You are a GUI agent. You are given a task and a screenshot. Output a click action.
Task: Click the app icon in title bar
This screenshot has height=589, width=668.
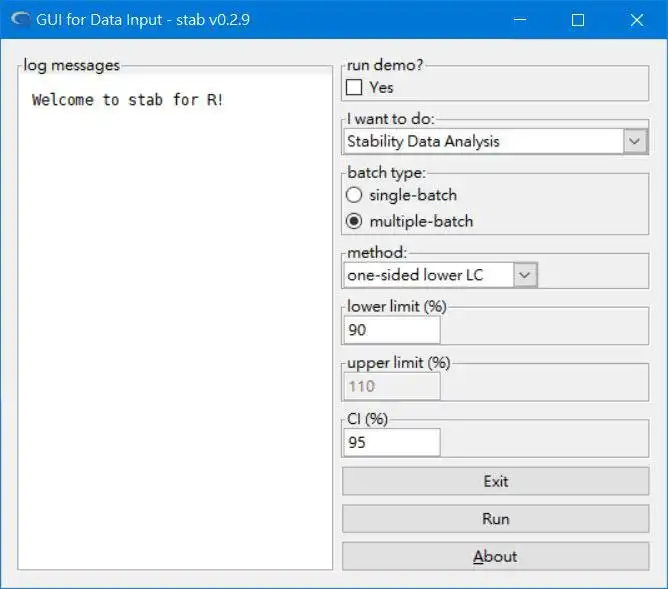pyautogui.click(x=20, y=19)
